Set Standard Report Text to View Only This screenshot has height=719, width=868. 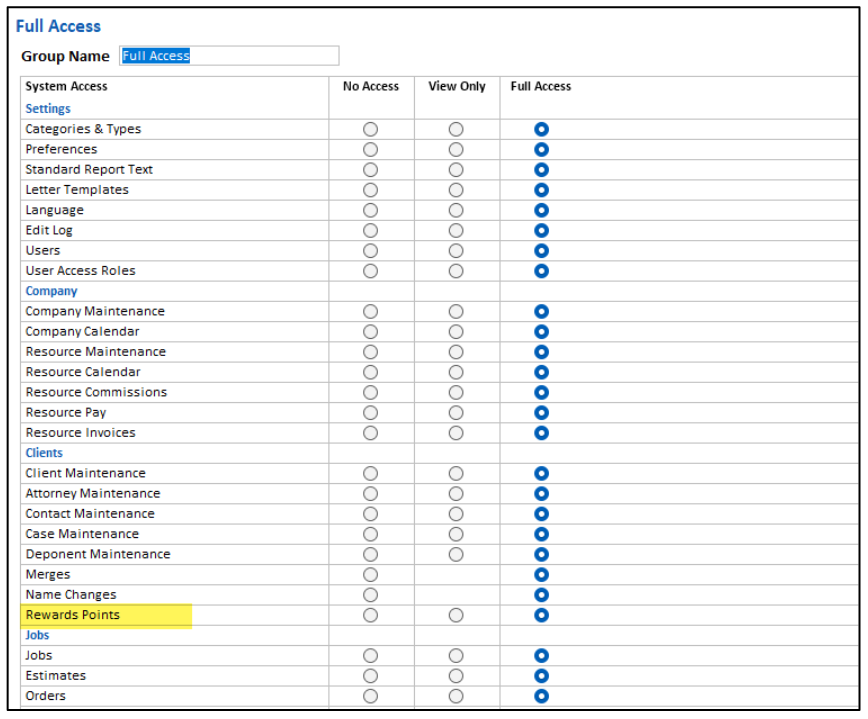pos(456,170)
